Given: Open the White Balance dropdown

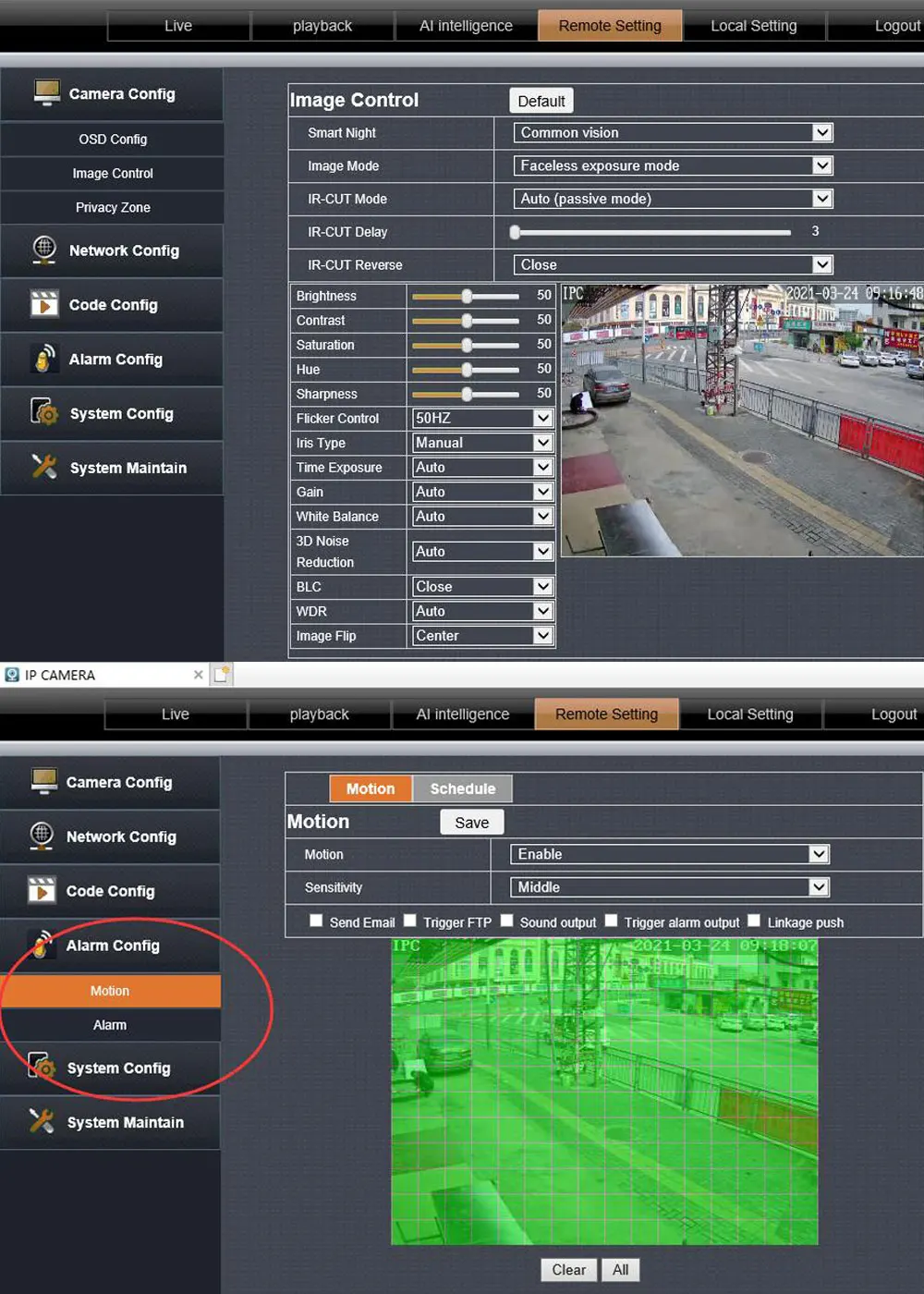Looking at the screenshot, I should 482,516.
